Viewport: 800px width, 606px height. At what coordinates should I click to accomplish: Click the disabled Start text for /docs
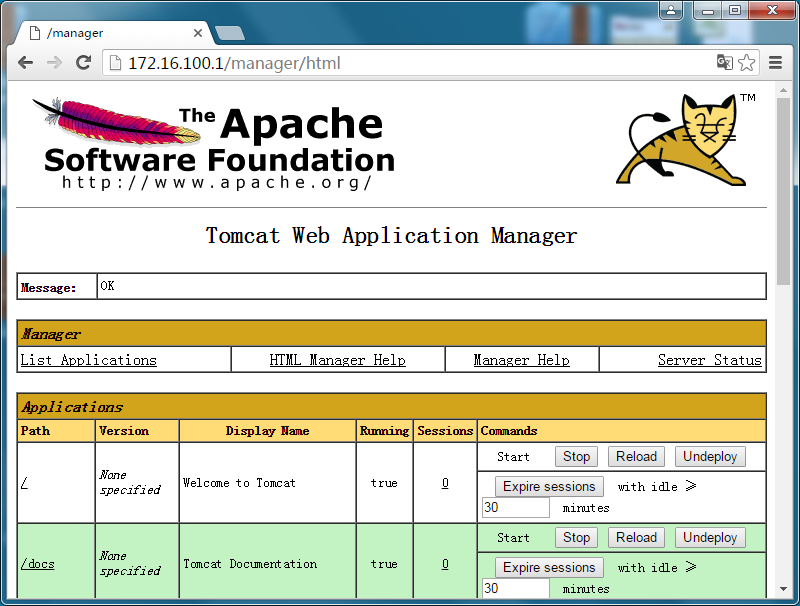point(513,538)
